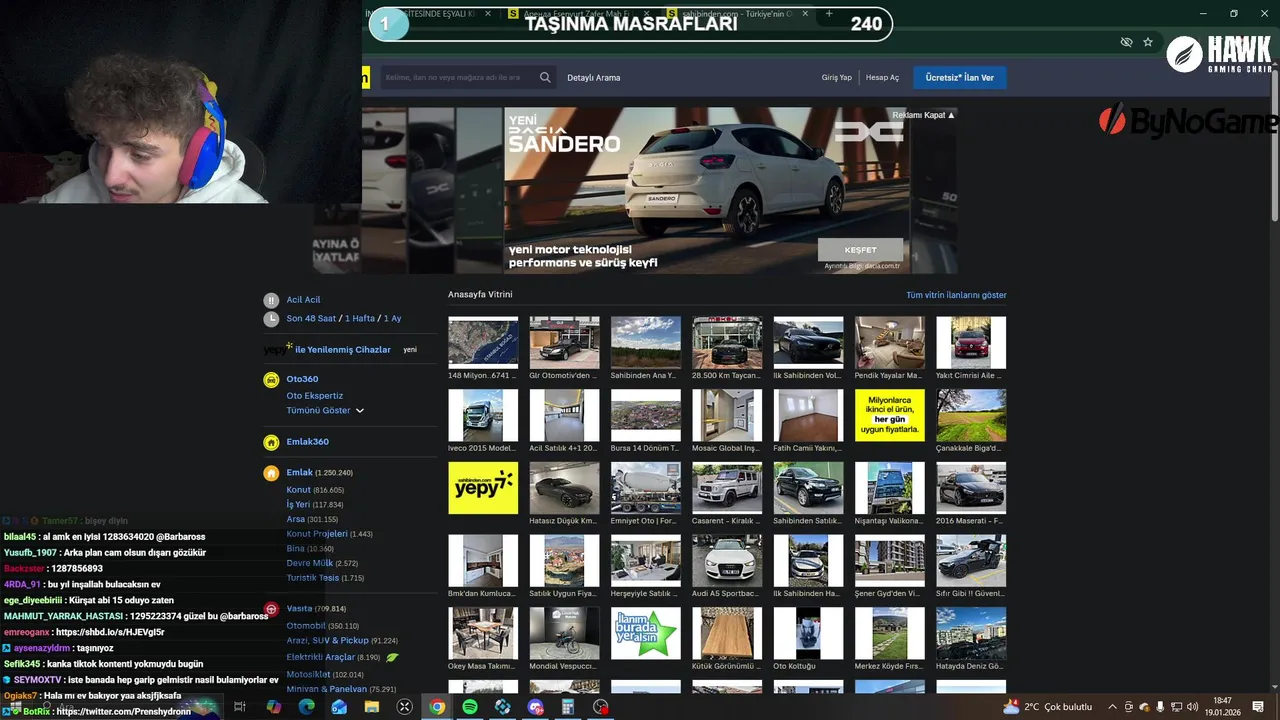Click the clock icon beside Son 48 Saat

pyautogui.click(x=271, y=319)
